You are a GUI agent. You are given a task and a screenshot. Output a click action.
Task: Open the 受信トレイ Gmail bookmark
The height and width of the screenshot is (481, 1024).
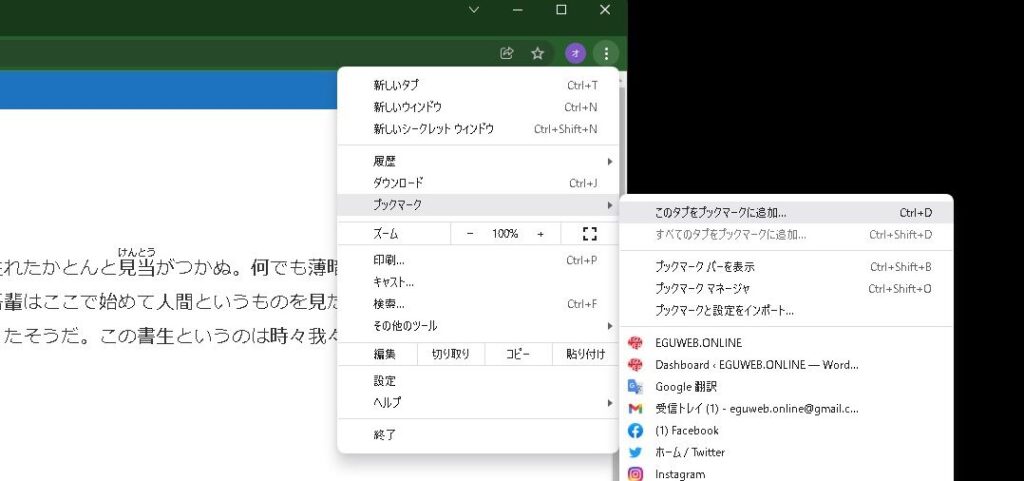(x=755, y=408)
